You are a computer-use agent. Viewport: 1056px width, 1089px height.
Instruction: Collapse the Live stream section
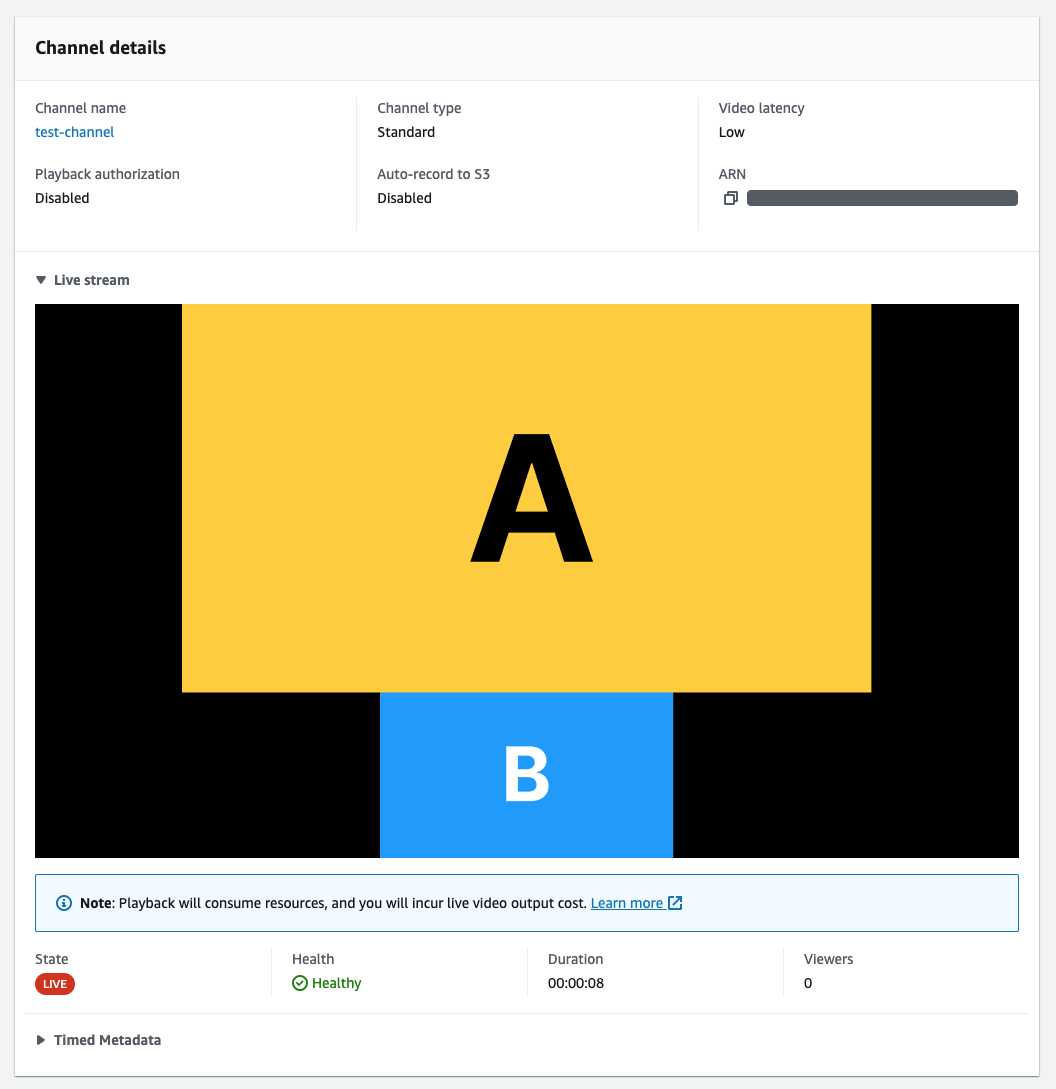41,280
